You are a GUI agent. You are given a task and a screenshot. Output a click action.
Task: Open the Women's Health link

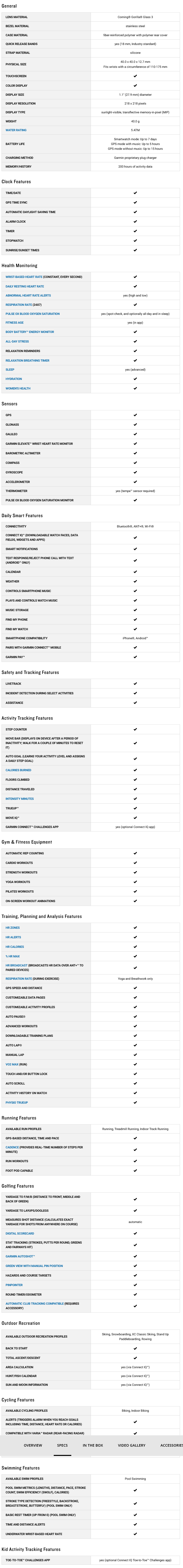click(x=18, y=388)
